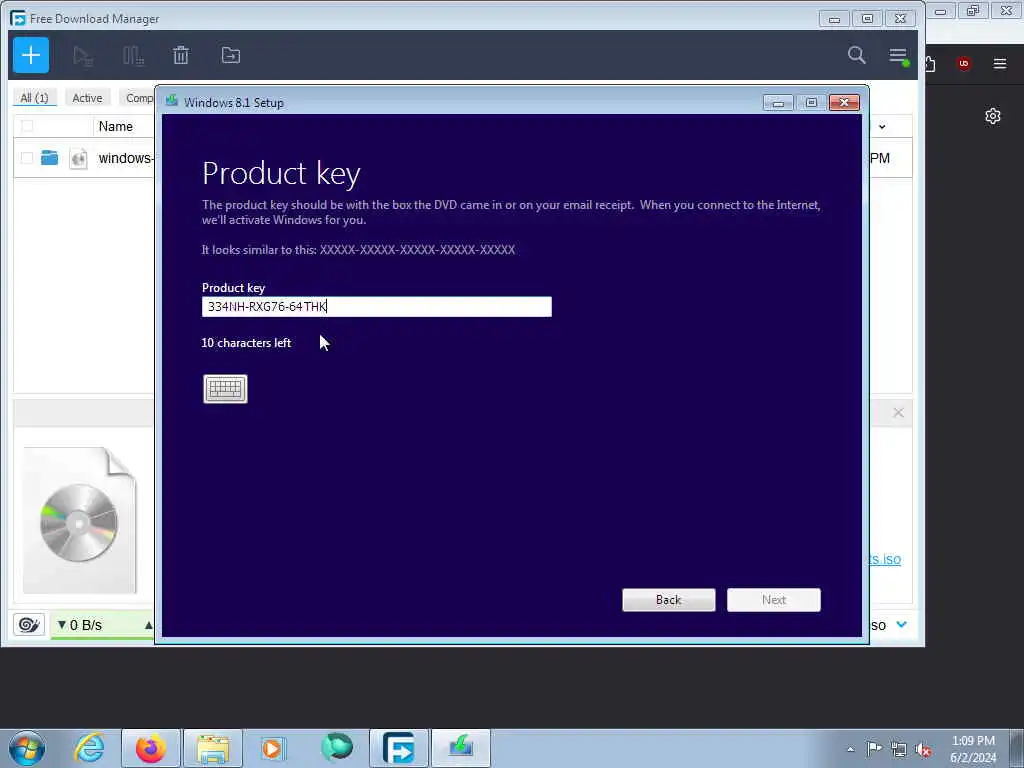
Task: Open the Windows Start menu
Action: (x=27, y=748)
